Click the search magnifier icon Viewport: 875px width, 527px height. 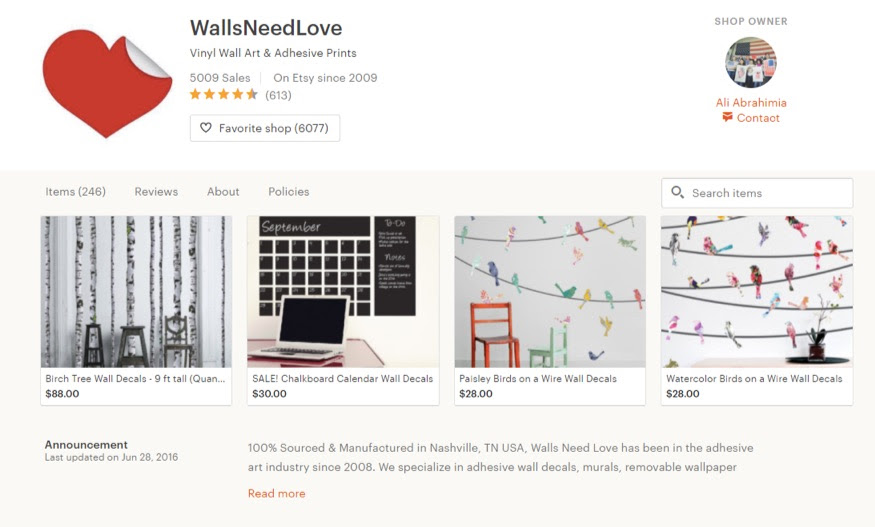(677, 193)
